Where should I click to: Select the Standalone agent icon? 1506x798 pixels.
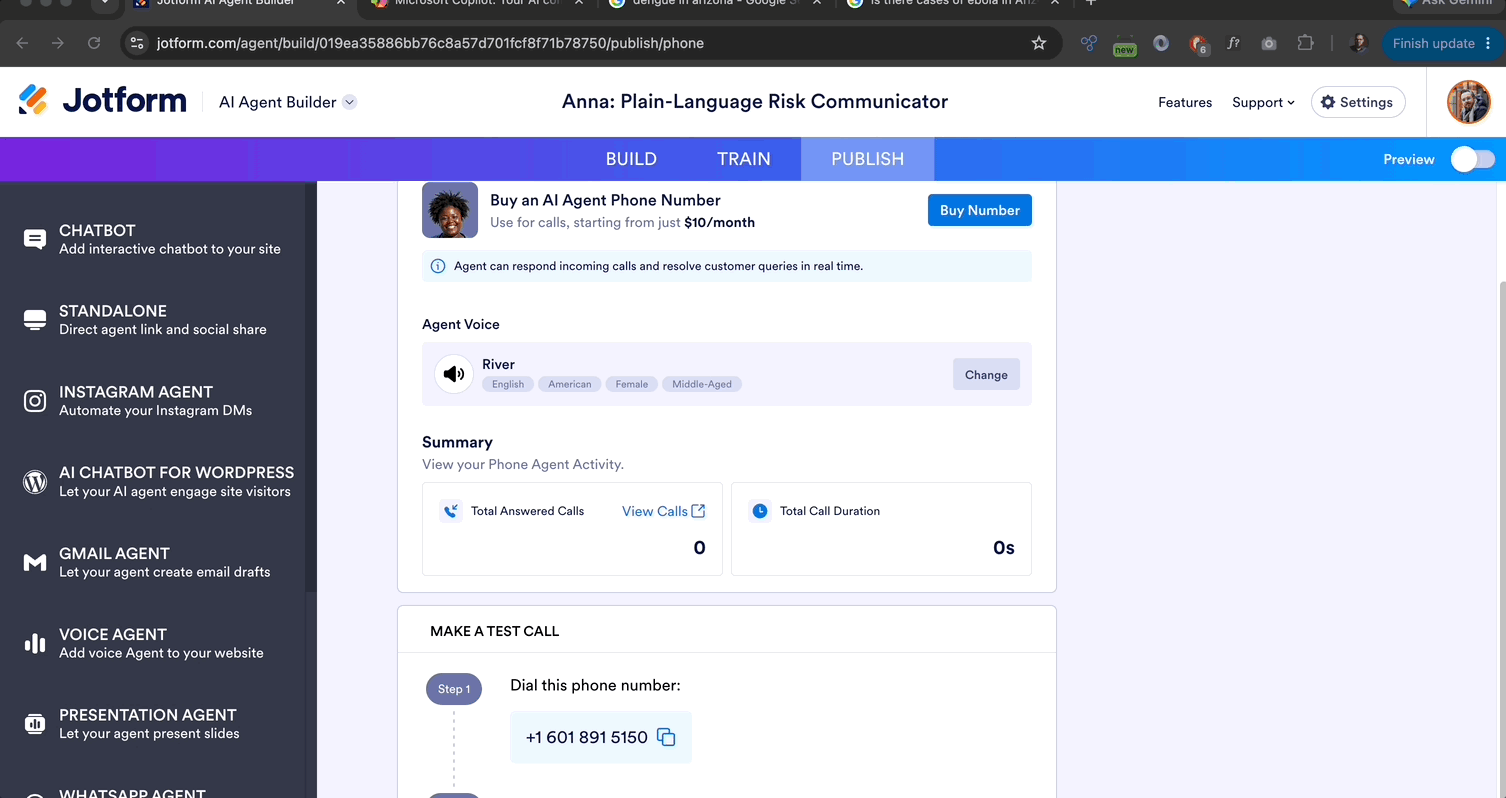point(35,320)
